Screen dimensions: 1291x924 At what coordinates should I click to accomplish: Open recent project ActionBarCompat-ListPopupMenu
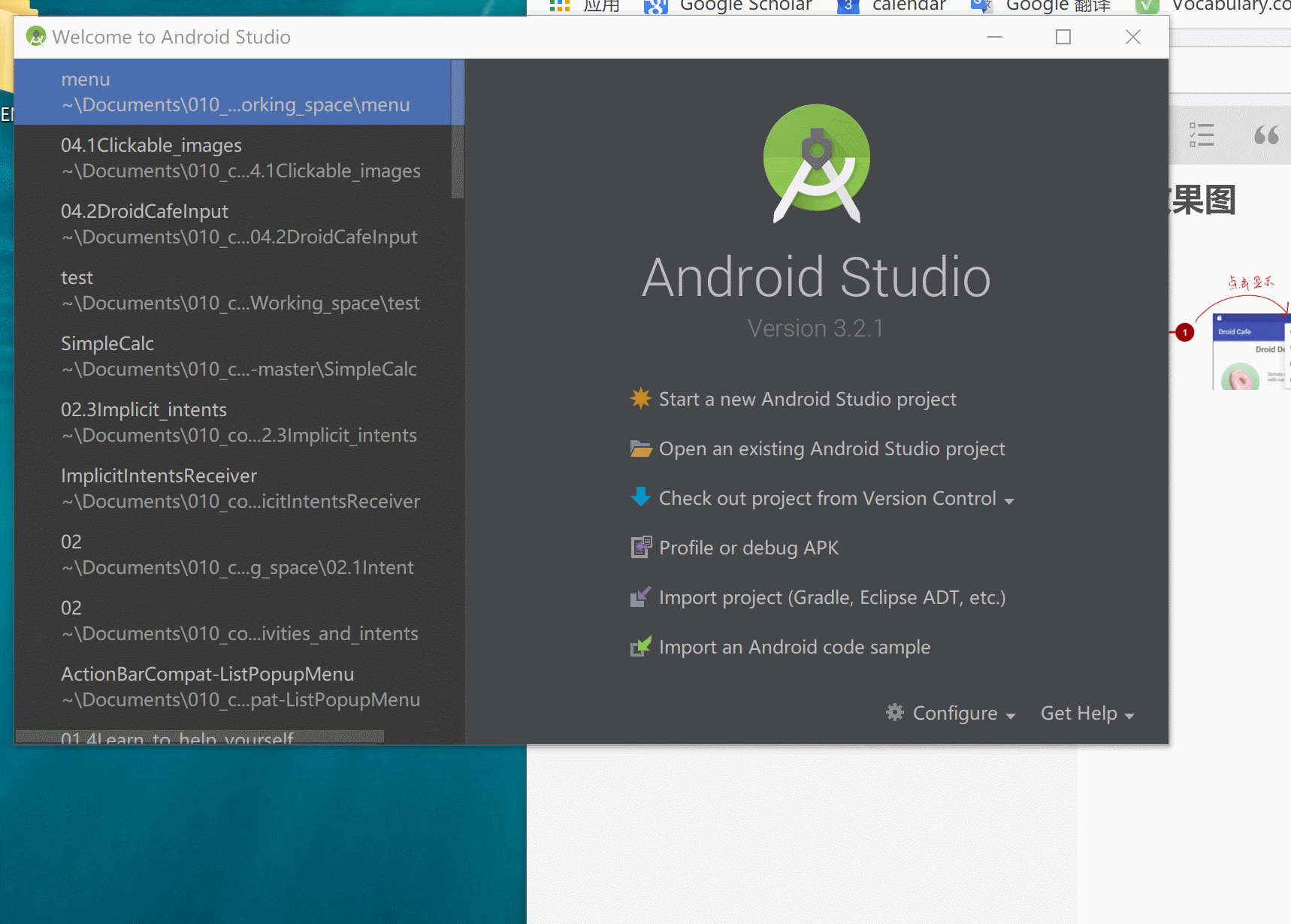[x=233, y=687]
